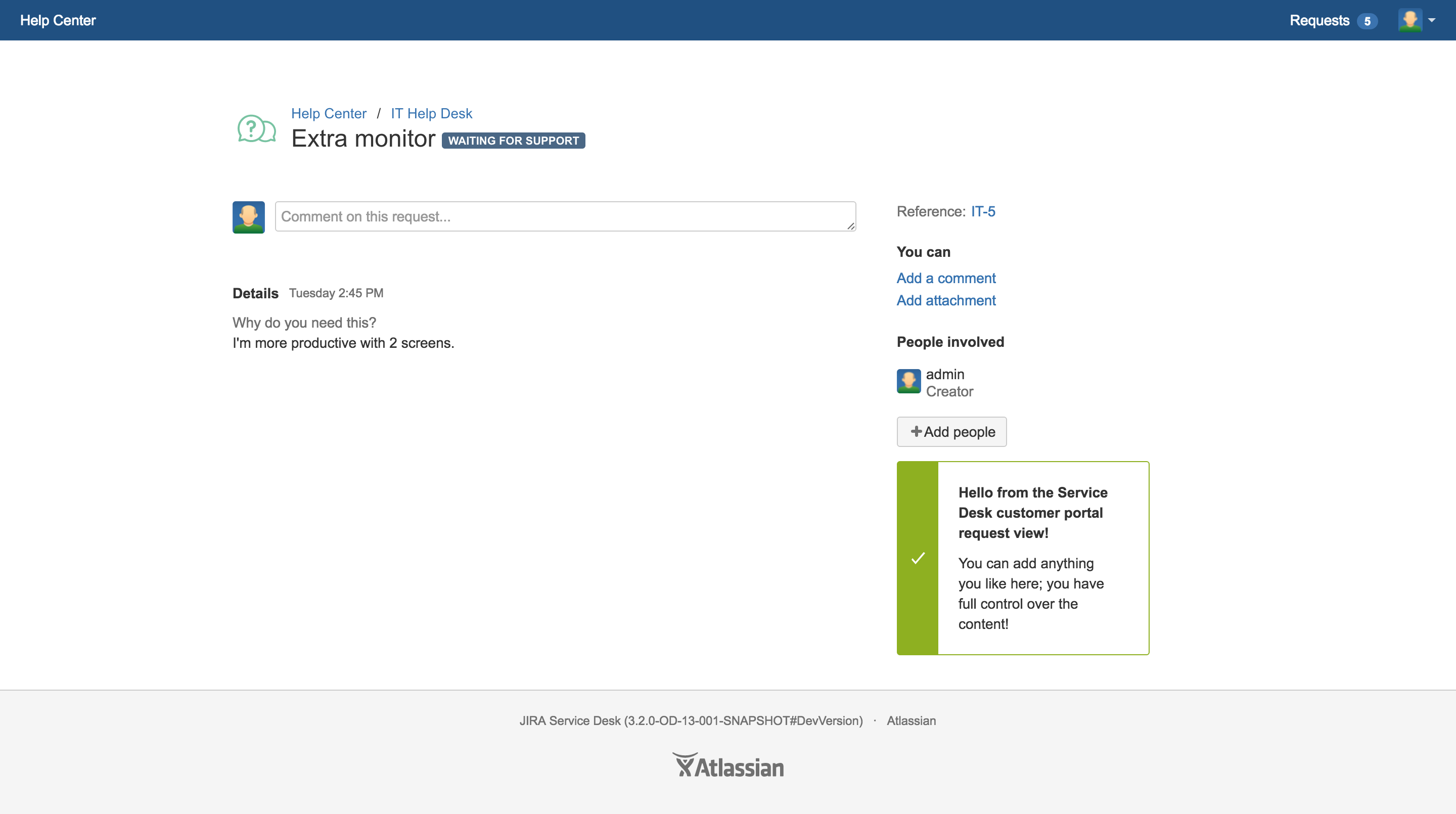Click the productive with 2 screens answer text
This screenshot has width=1456, height=814.
(343, 343)
